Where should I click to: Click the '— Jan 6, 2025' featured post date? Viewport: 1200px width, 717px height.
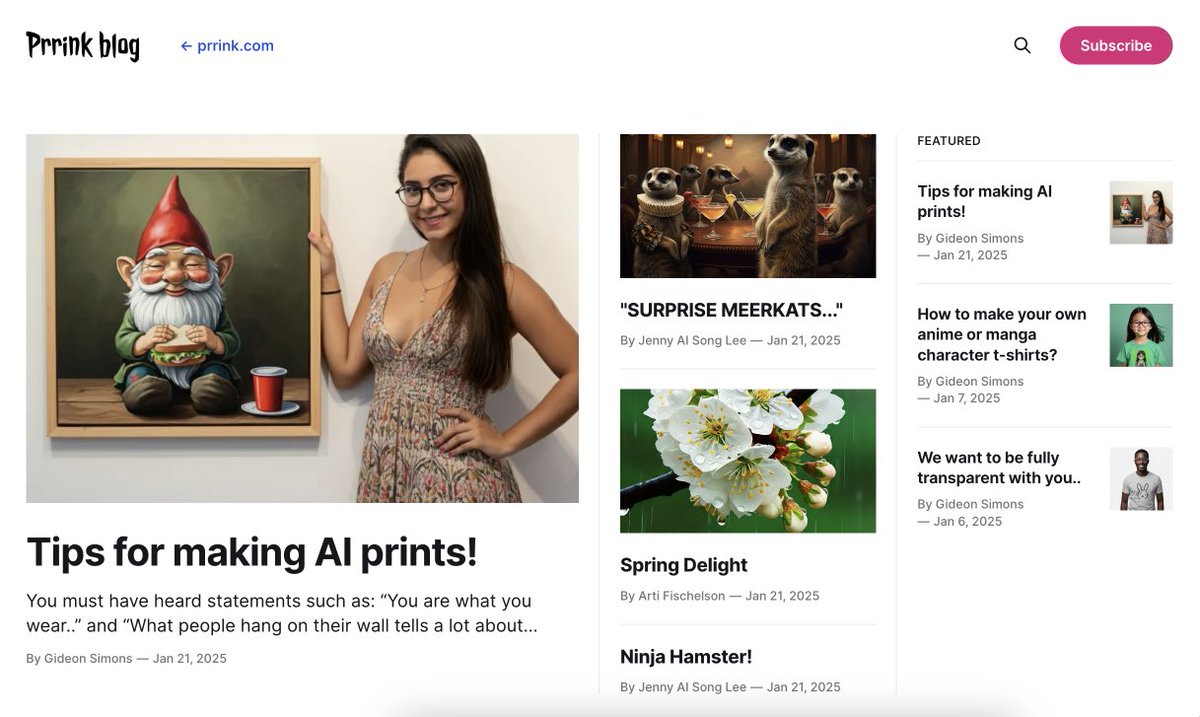(x=959, y=521)
